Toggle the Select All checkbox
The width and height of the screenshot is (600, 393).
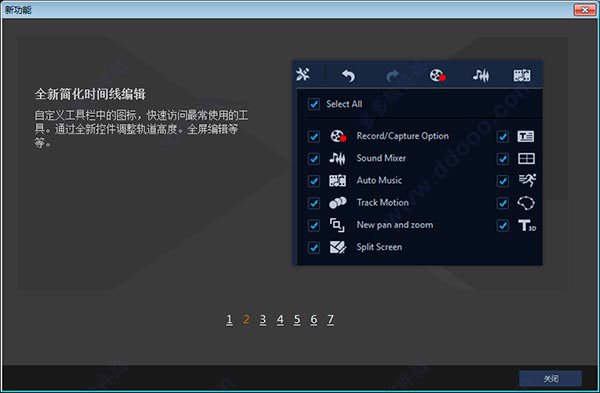[314, 104]
